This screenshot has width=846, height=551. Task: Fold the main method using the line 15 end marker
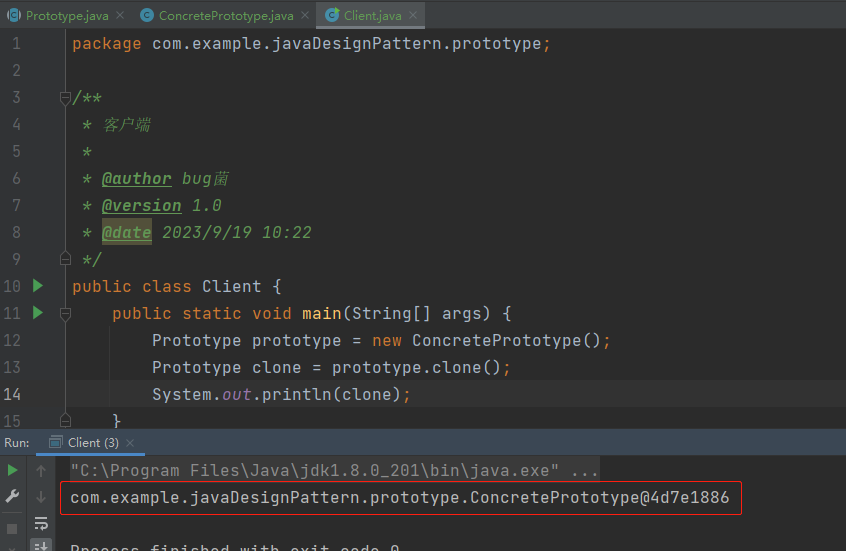tap(65, 420)
